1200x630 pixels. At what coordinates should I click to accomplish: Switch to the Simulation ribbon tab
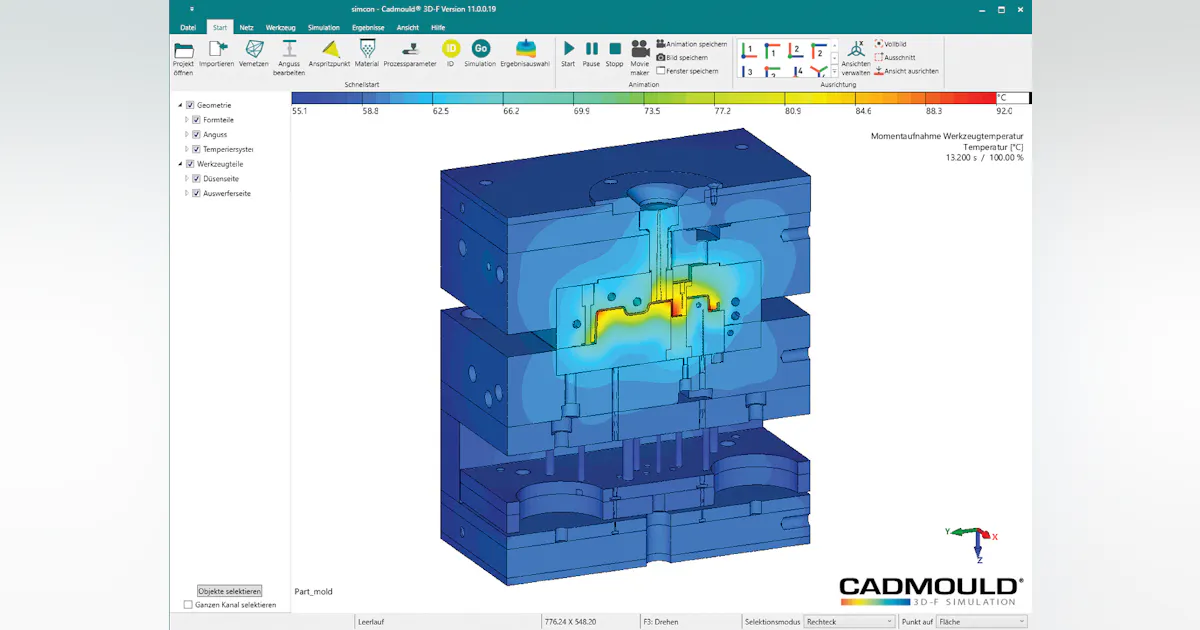click(323, 27)
